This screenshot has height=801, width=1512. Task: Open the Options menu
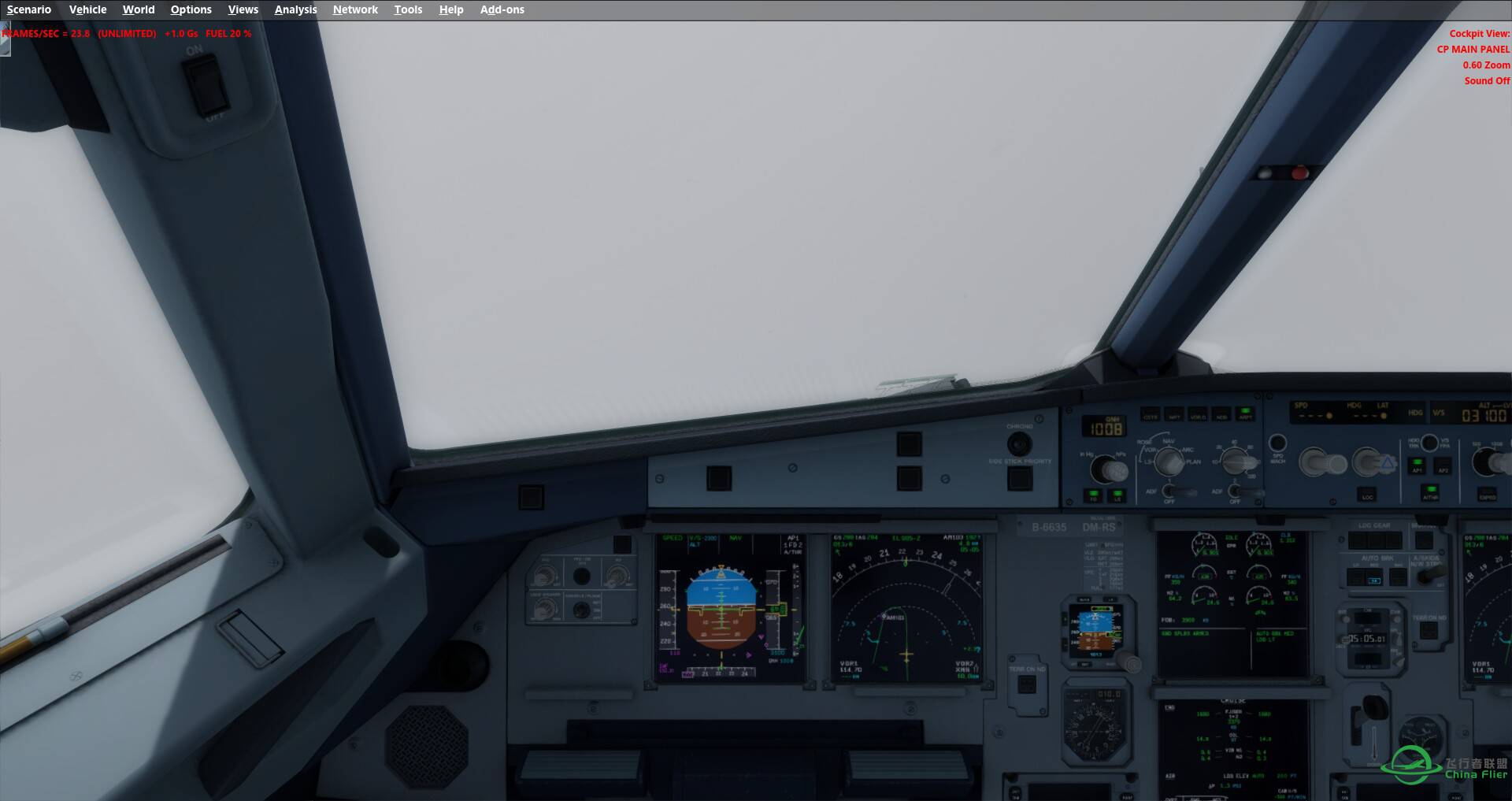point(191,9)
